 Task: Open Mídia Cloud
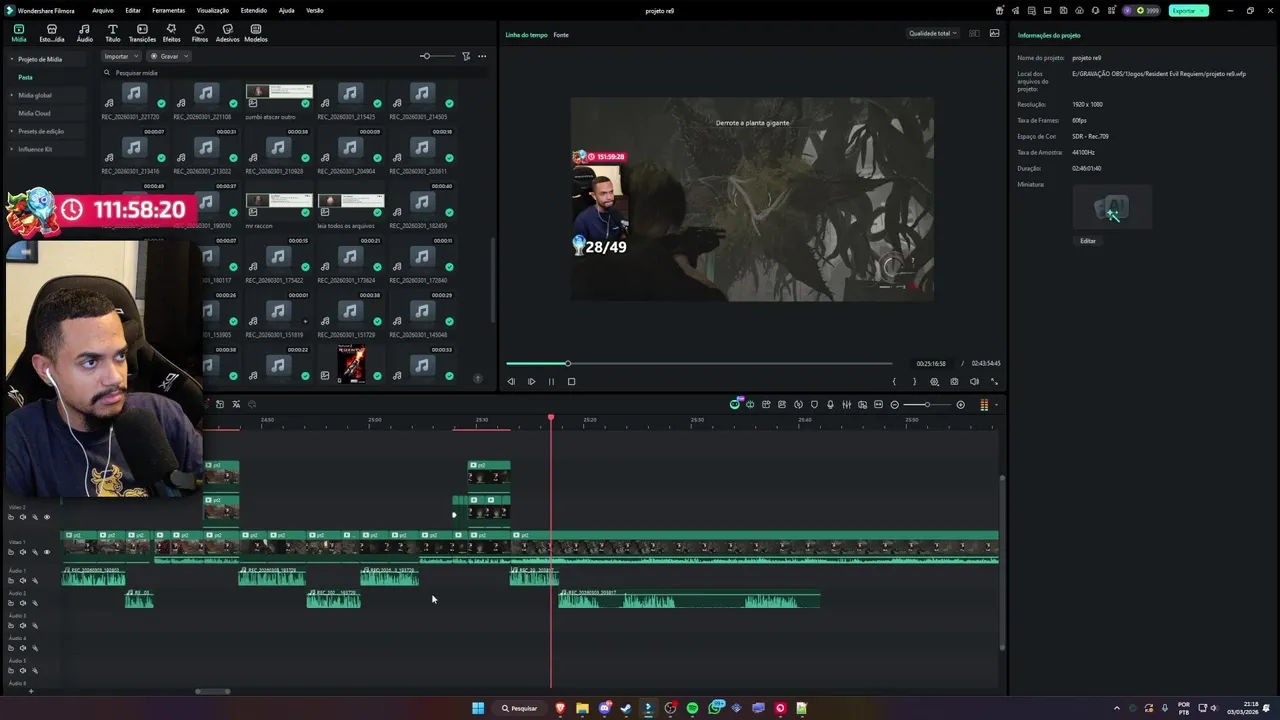[x=34, y=113]
